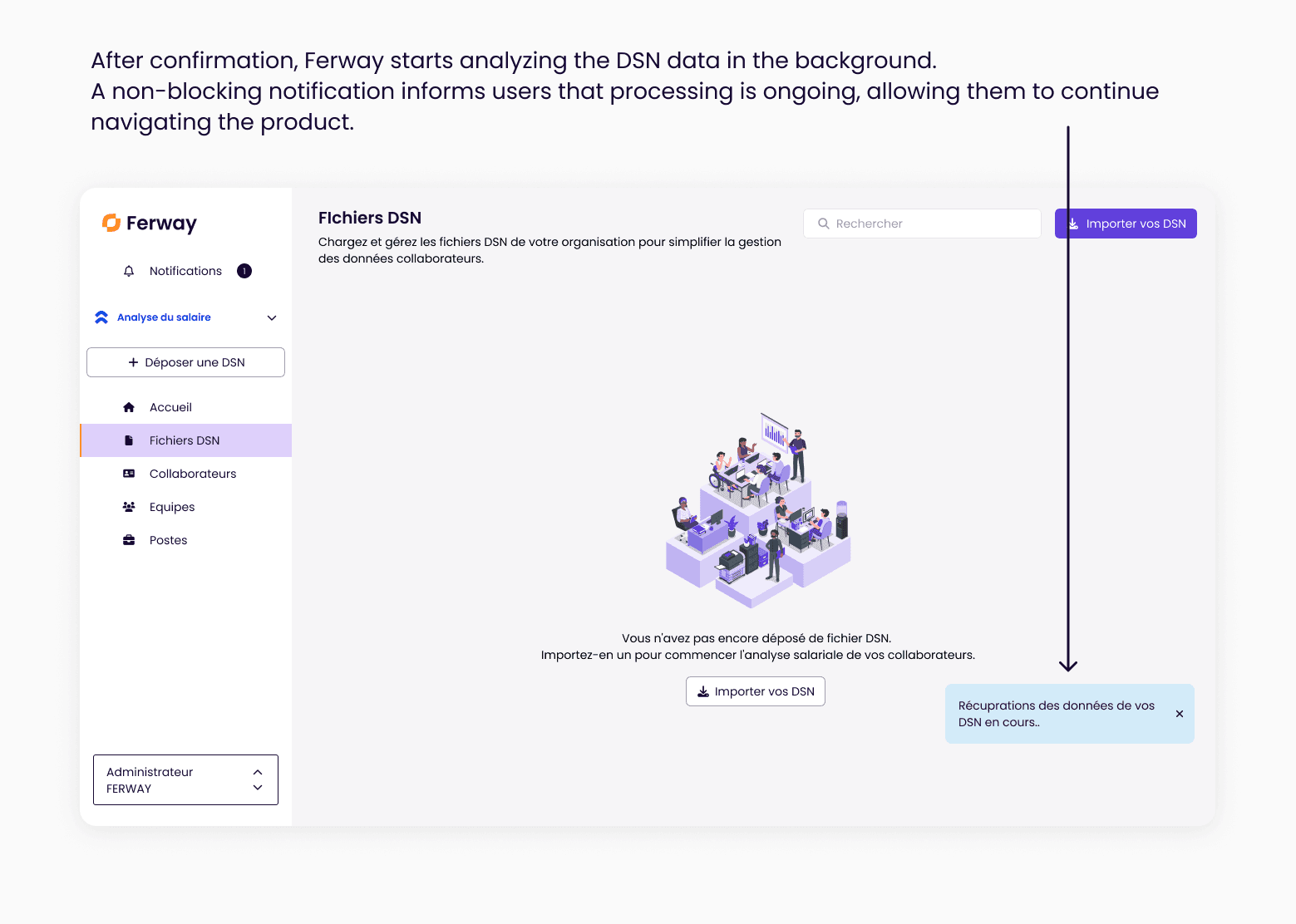This screenshot has width=1296, height=924.
Task: Open the notification count badge
Action: click(x=244, y=271)
